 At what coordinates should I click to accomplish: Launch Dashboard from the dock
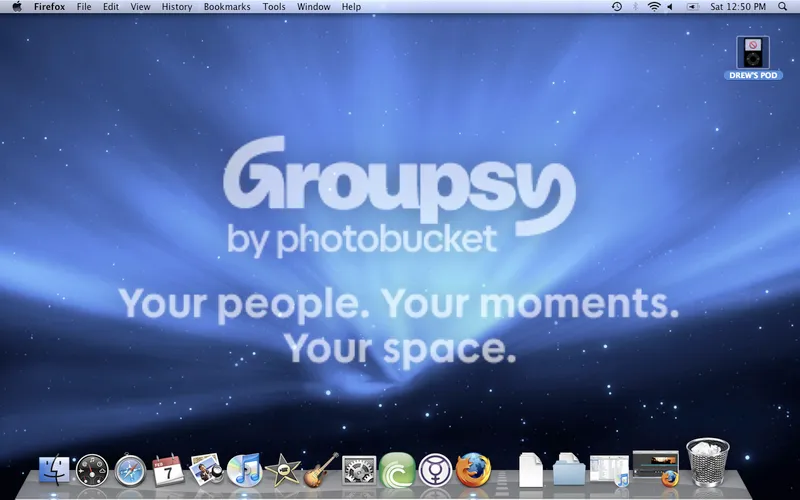[x=92, y=470]
